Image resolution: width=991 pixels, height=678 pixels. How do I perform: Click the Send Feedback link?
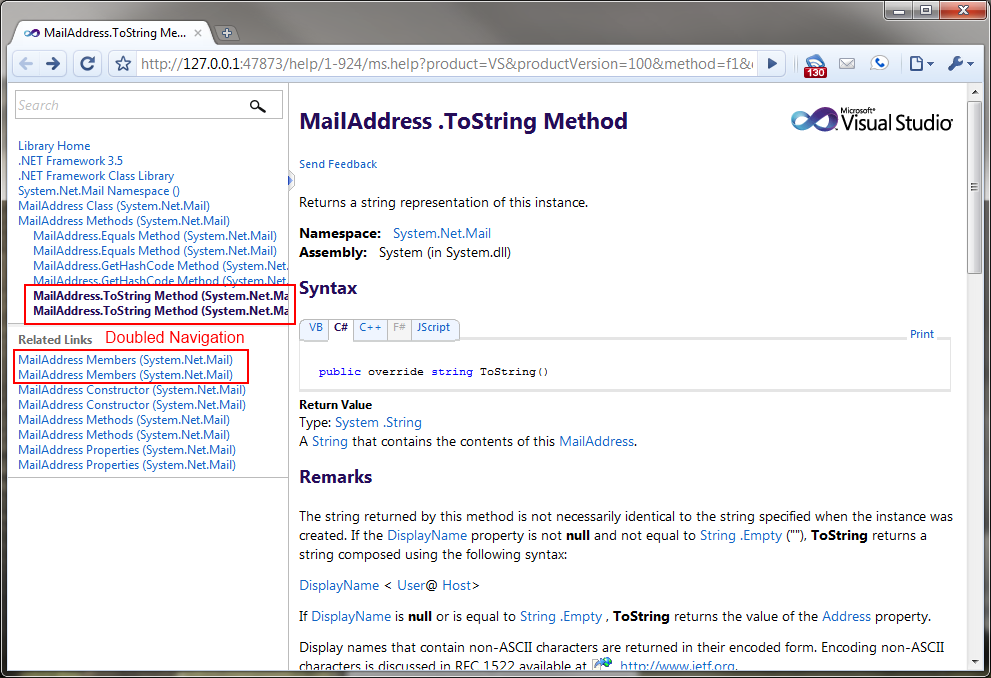click(x=338, y=164)
